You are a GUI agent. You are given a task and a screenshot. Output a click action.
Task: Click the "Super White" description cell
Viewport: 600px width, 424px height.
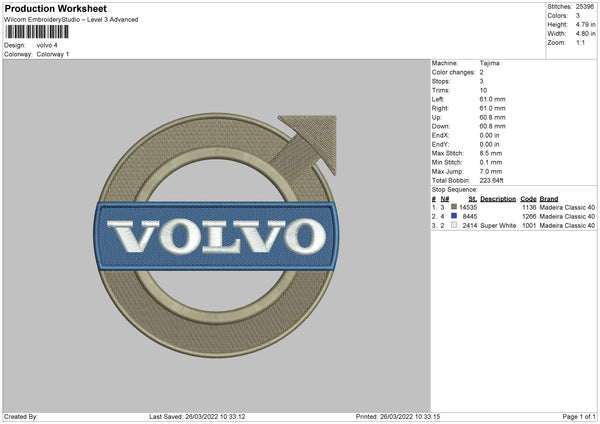point(498,226)
